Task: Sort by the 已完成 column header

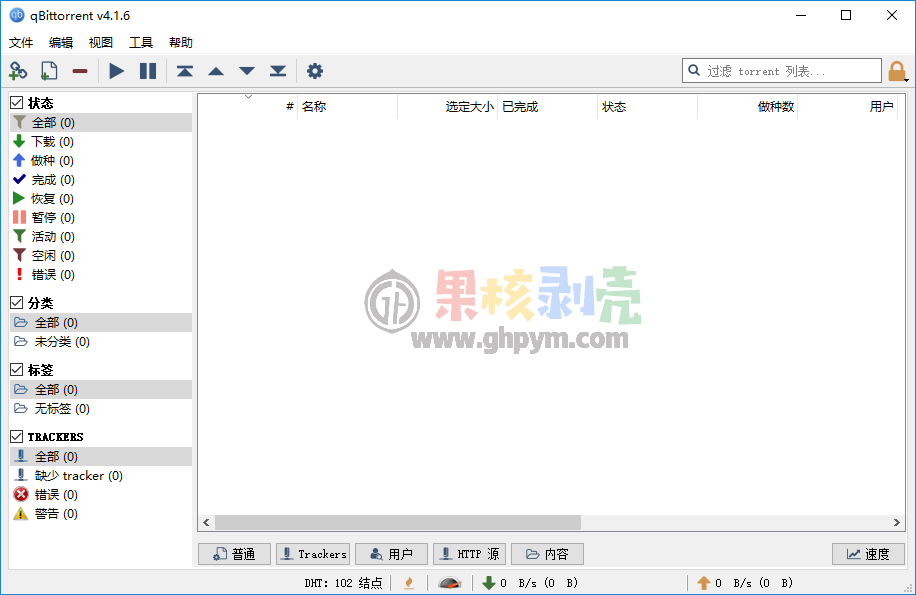Action: click(x=547, y=107)
